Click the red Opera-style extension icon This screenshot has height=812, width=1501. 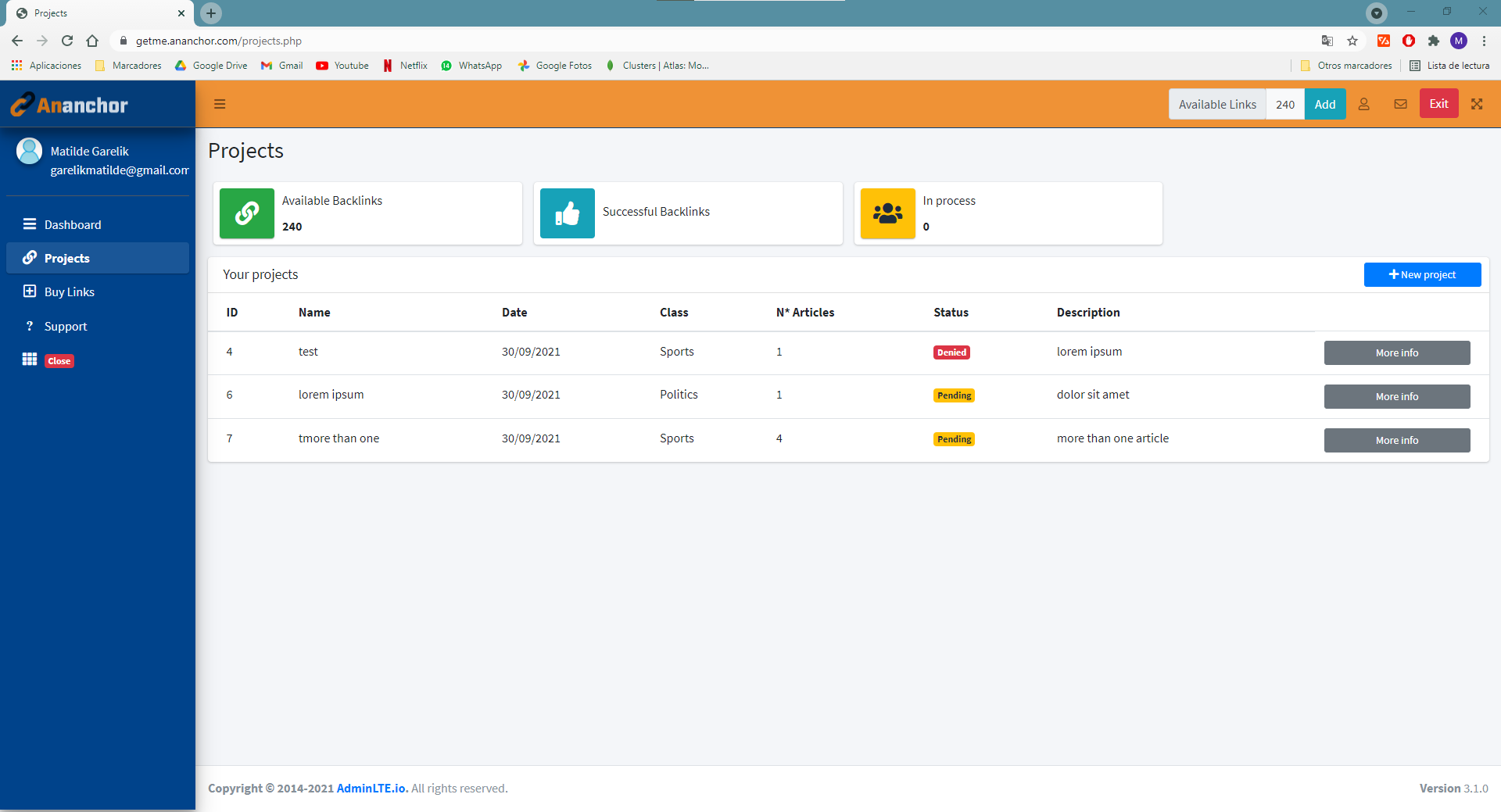coord(1409,41)
